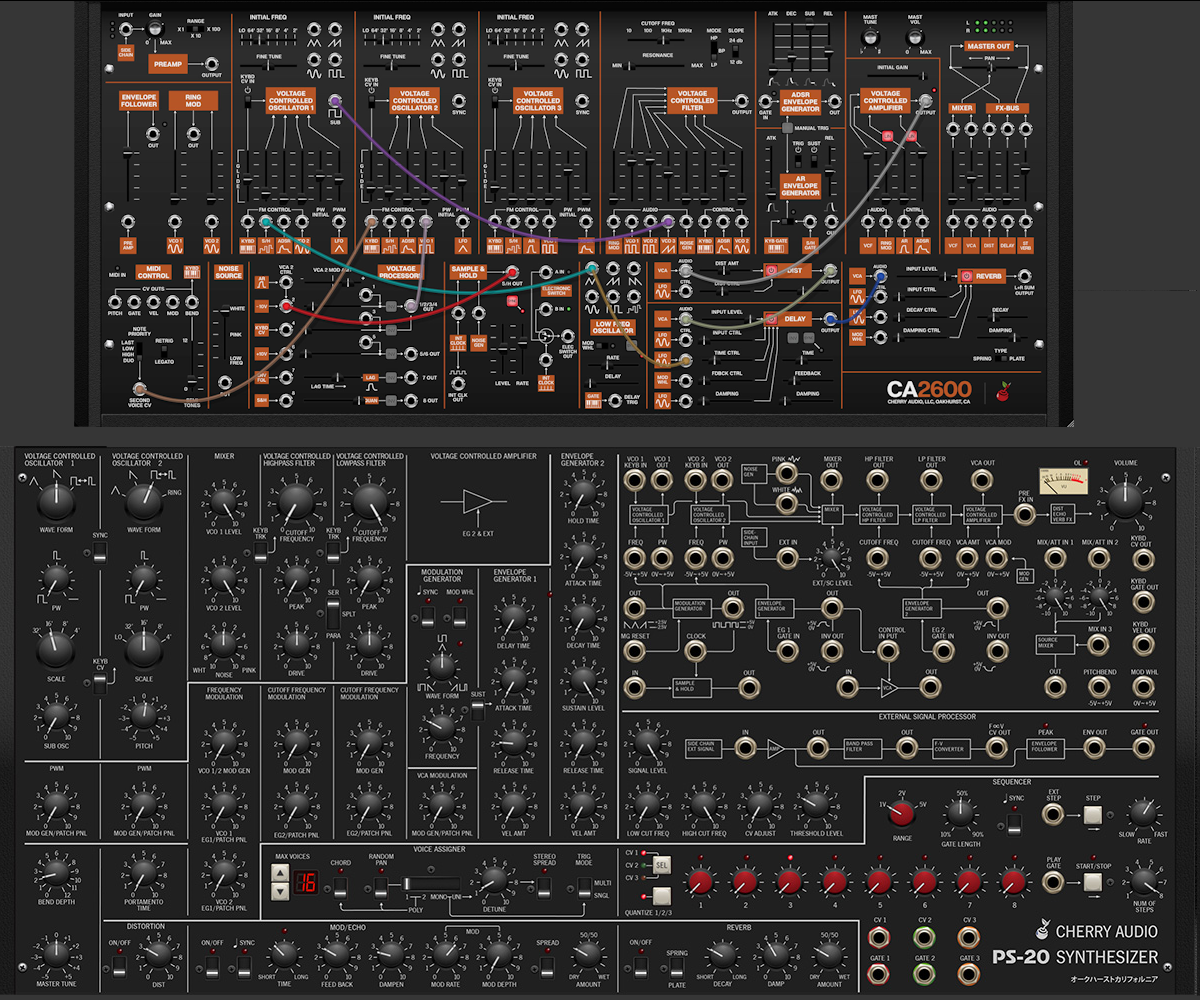Click the ADSR GATE IN jack
The image size is (1200, 1000).
pyautogui.click(x=766, y=102)
